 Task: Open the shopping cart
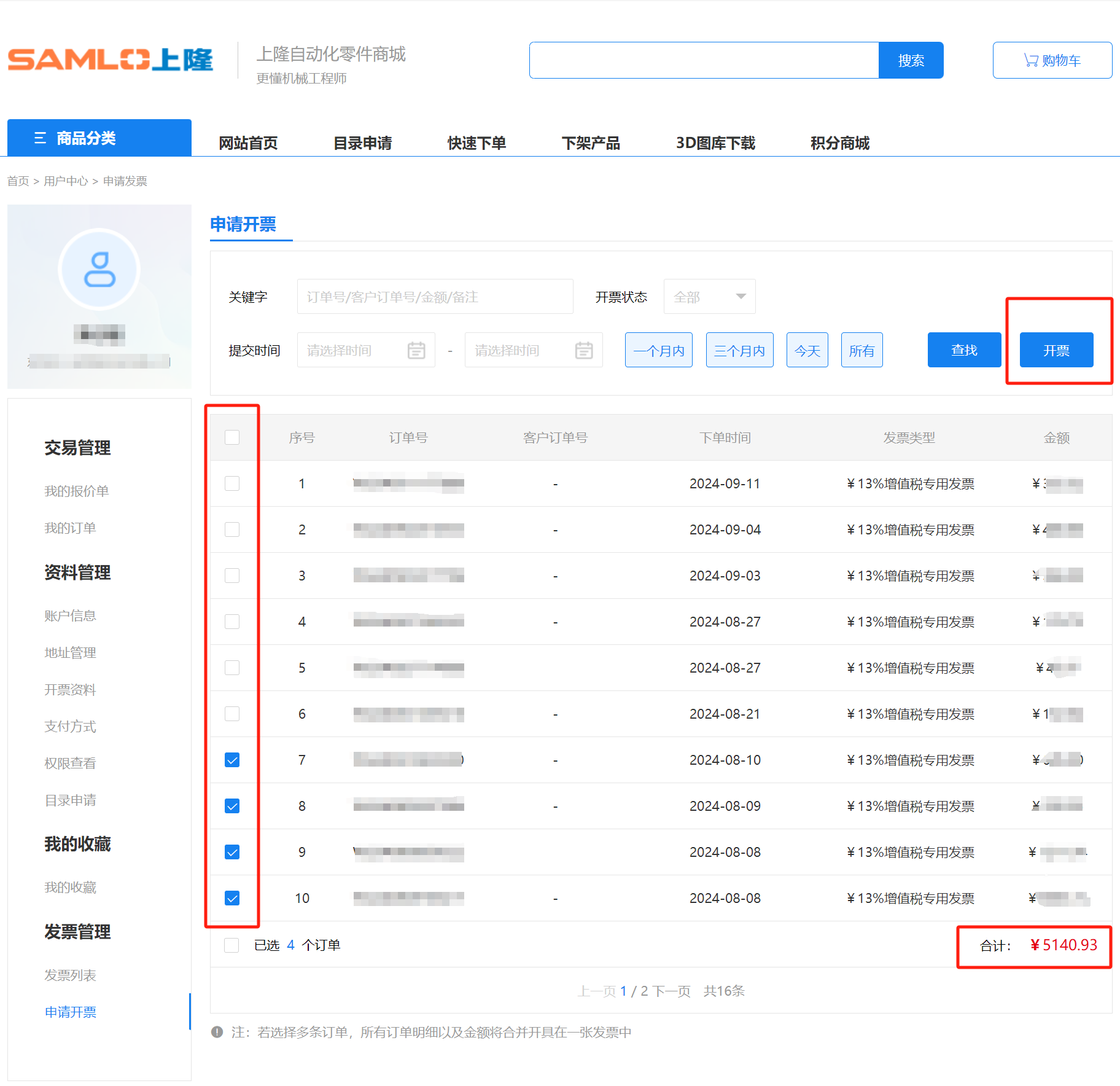[x=1052, y=60]
